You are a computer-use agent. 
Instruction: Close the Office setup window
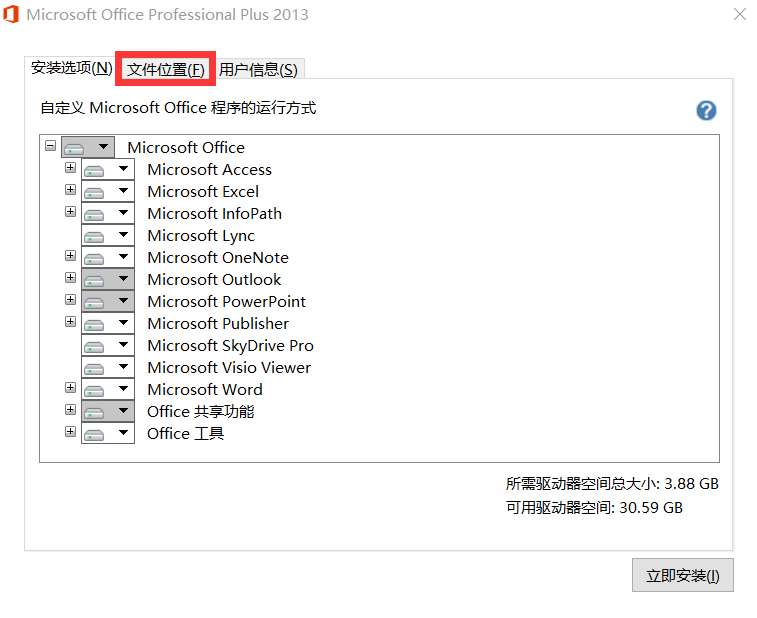point(740,14)
